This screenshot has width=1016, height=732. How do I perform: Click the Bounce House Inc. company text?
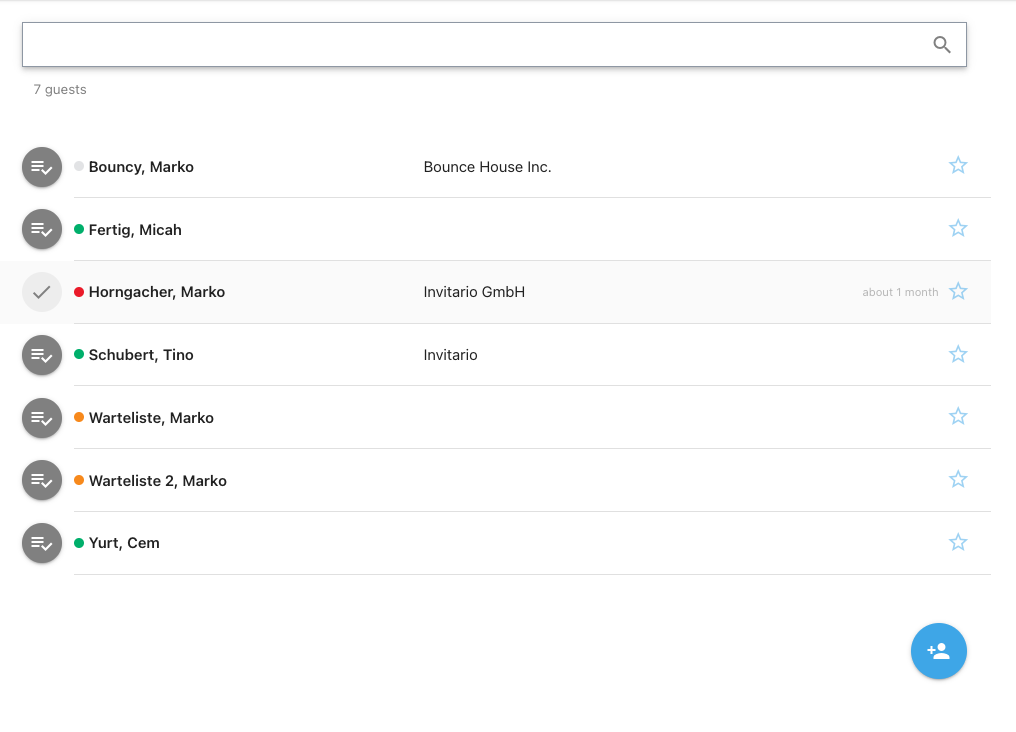pos(487,167)
